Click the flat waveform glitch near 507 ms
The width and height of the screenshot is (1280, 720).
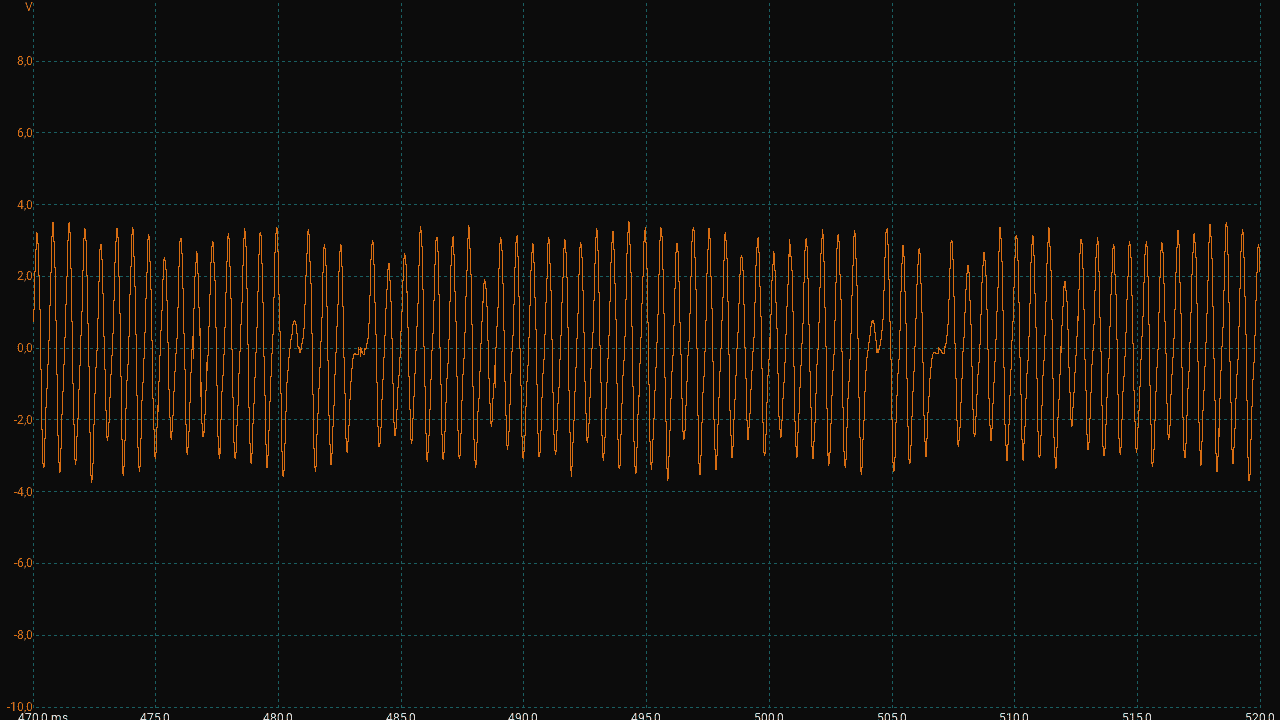(938, 351)
